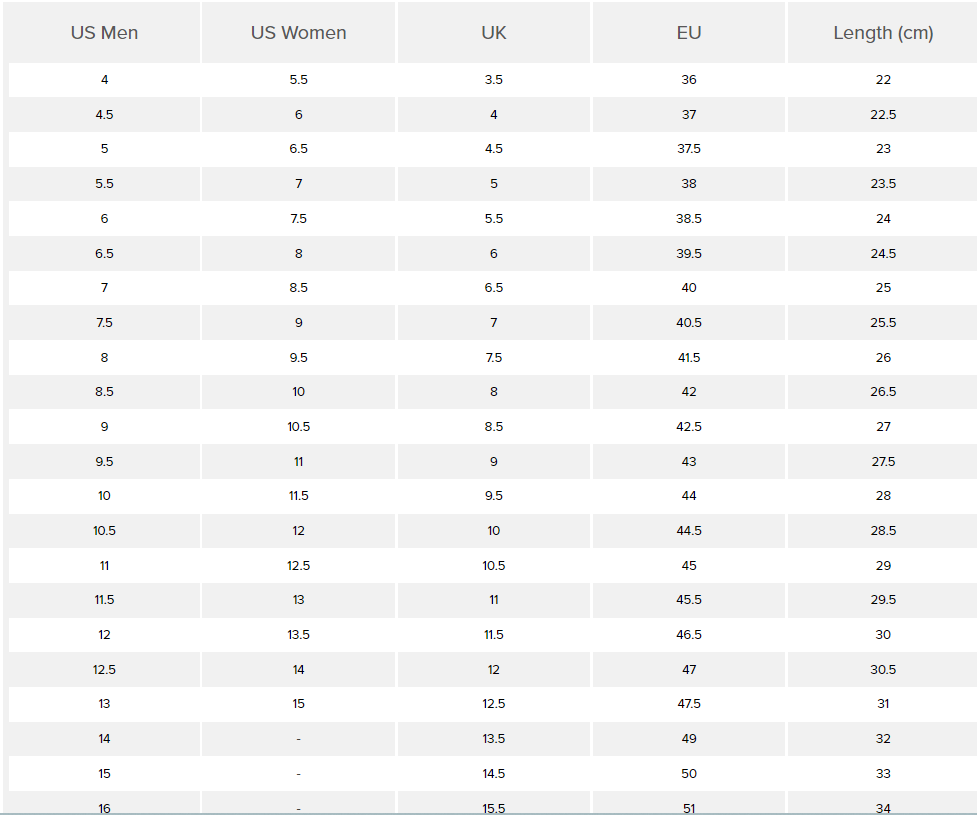Click UK size 13.5 cell
The image size is (977, 815).
pos(493,739)
